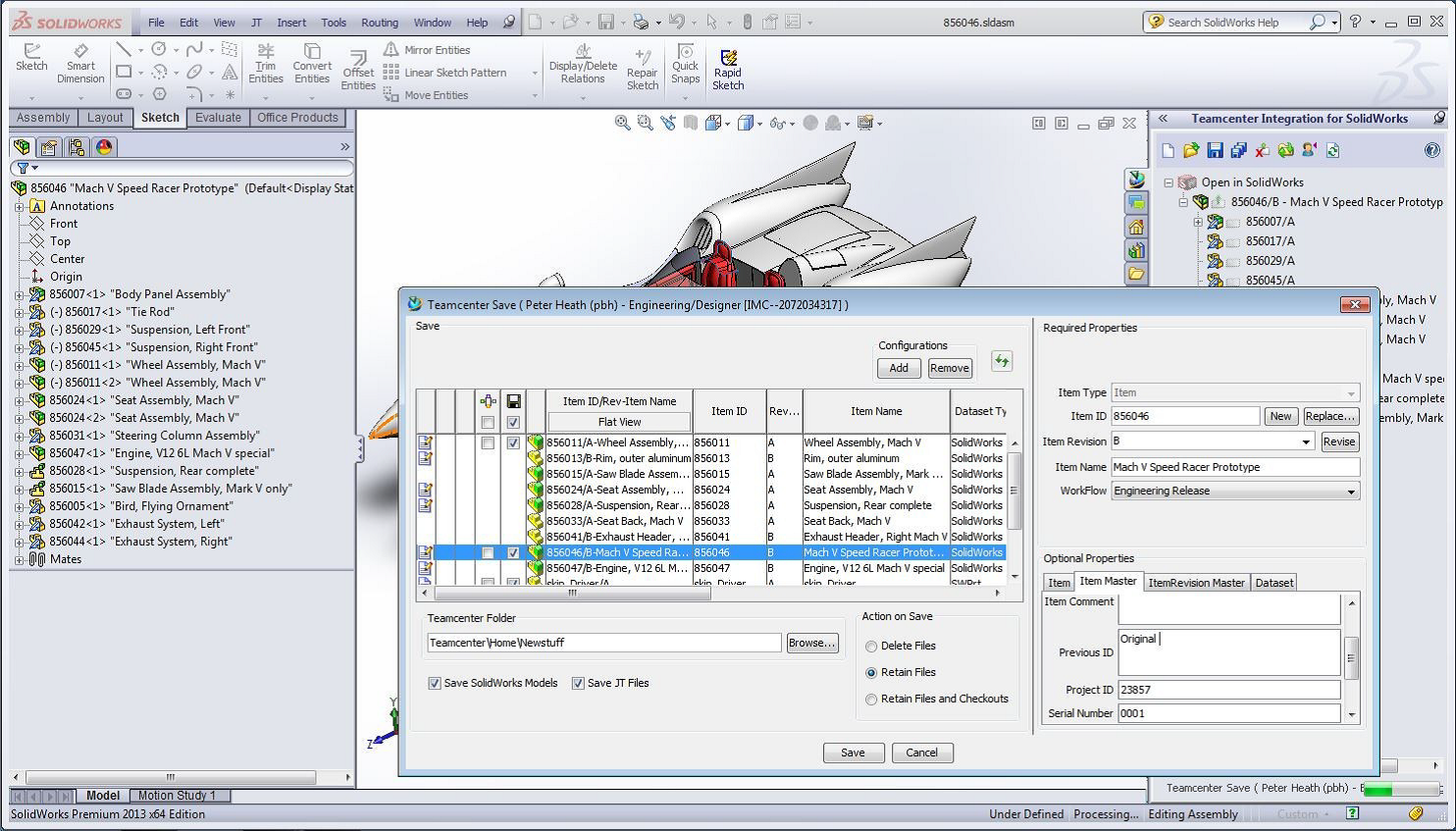Click Save in the Teamcenter Integration panel
Viewport: 1456px width, 831px height.
click(x=1217, y=149)
